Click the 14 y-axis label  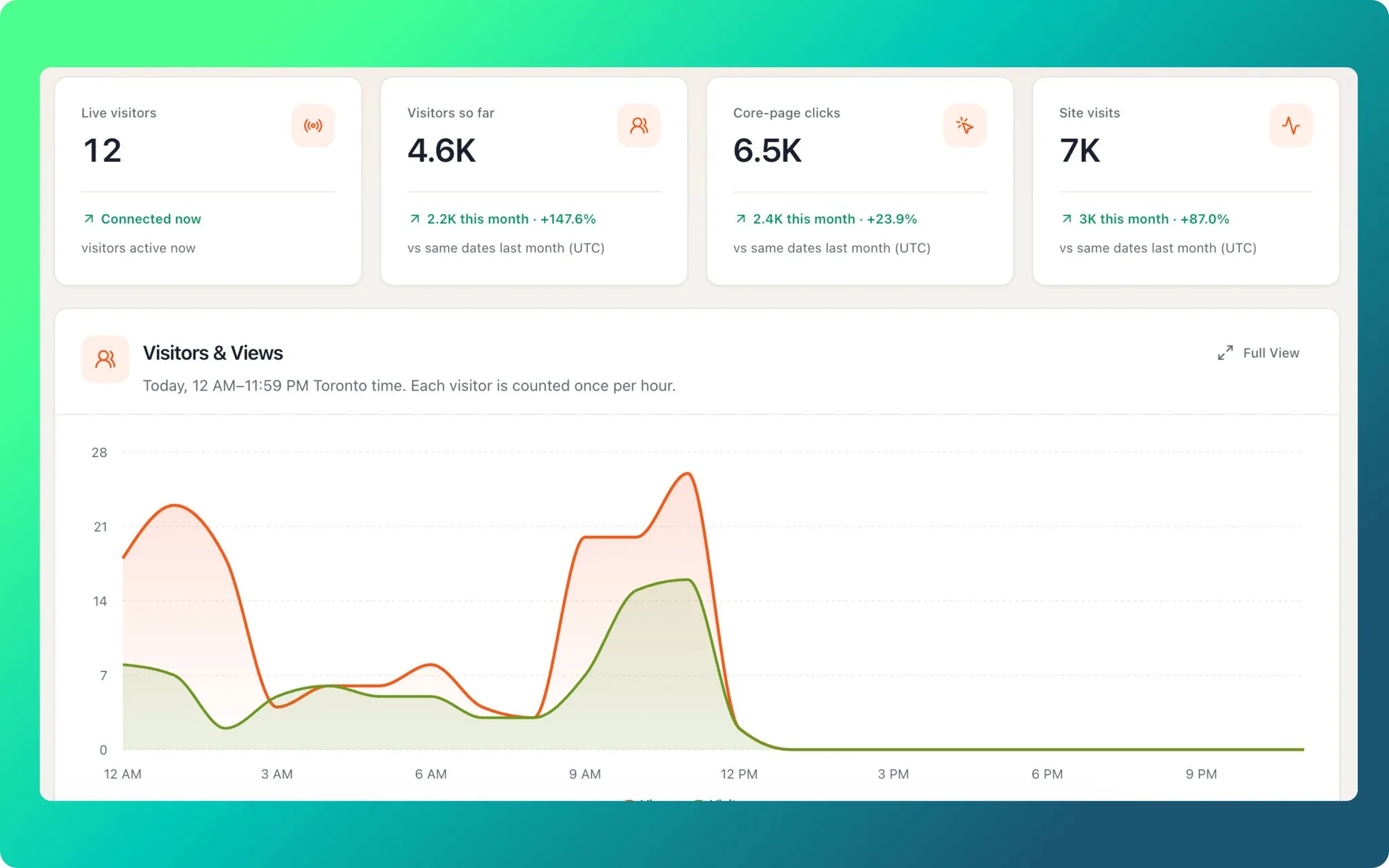click(100, 601)
